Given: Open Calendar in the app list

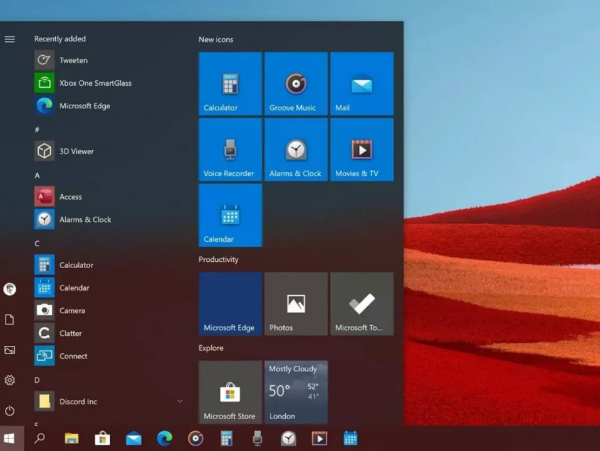Looking at the screenshot, I should [109, 288].
